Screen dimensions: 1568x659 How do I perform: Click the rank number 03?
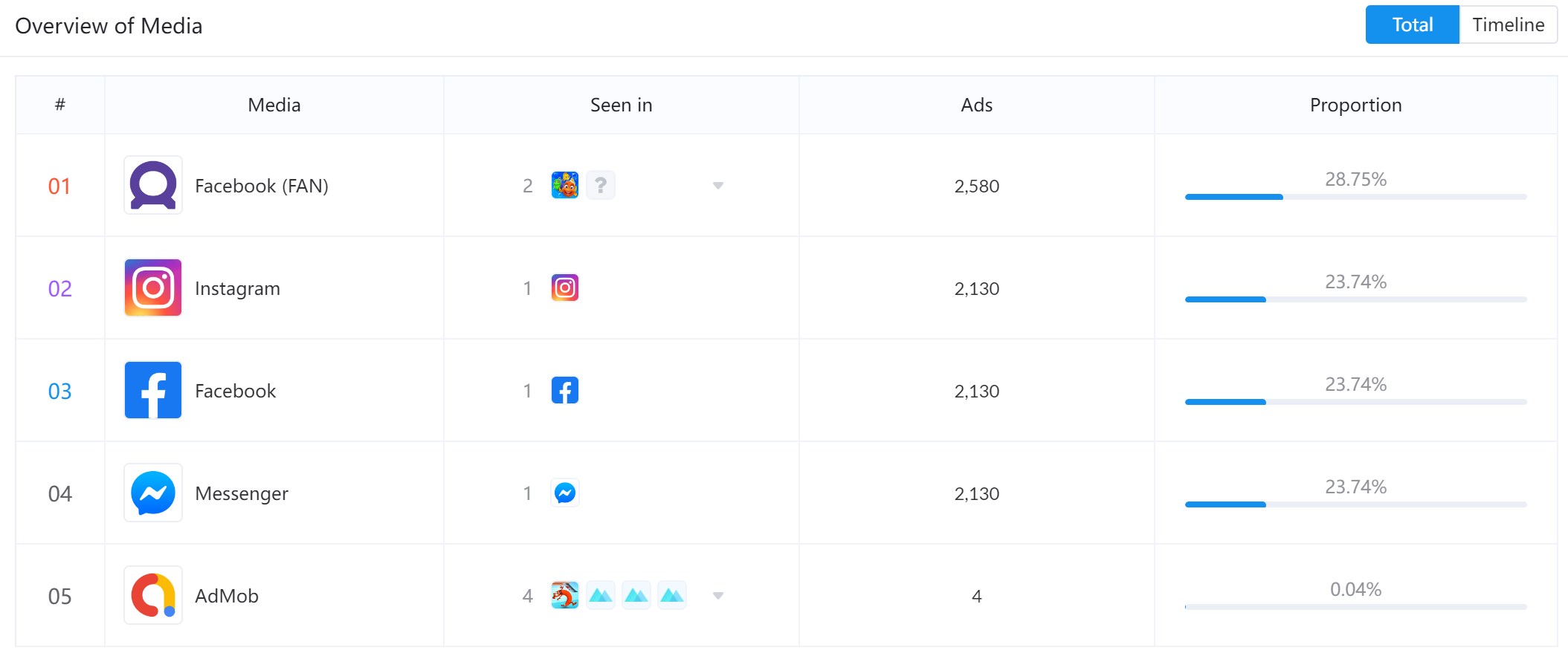point(59,391)
